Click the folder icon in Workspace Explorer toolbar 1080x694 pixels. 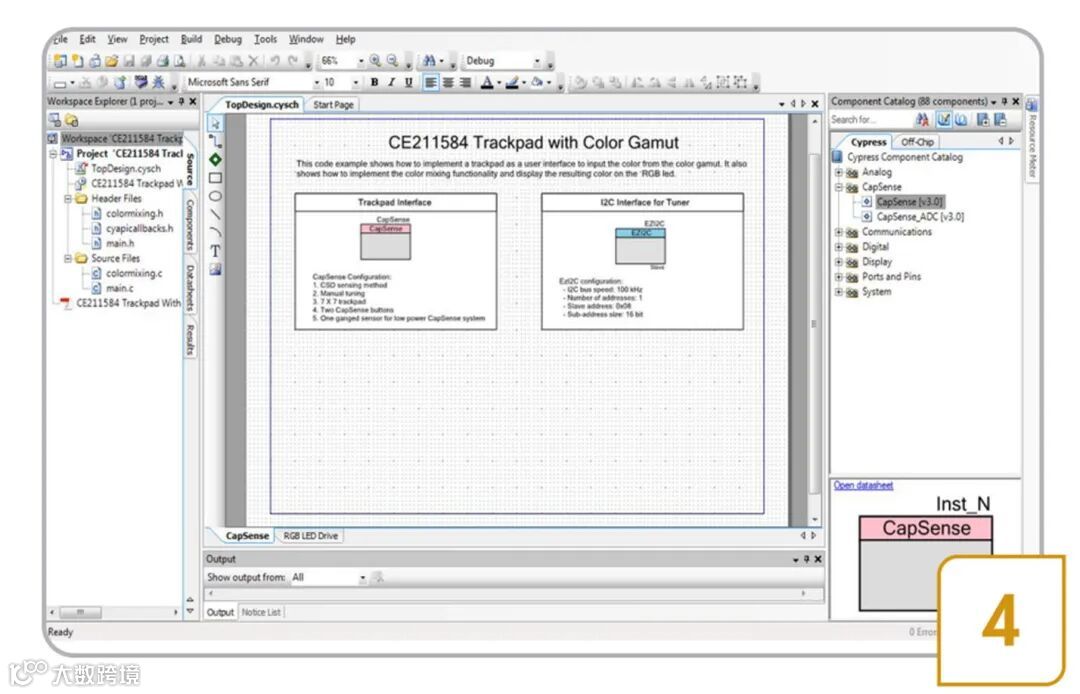point(72,120)
